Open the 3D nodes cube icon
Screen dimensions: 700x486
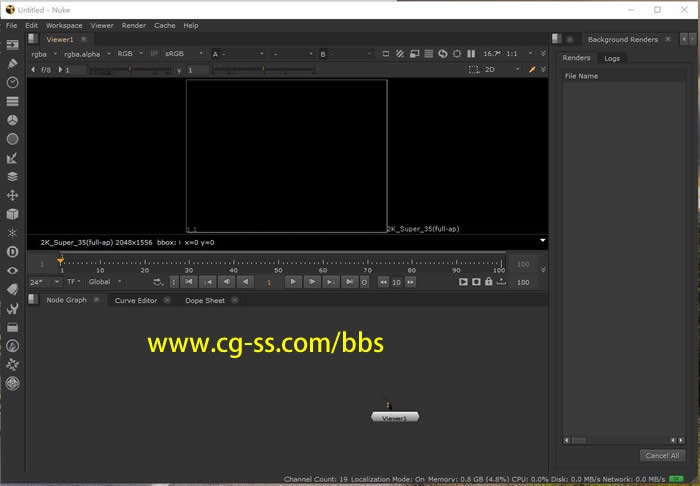point(13,214)
